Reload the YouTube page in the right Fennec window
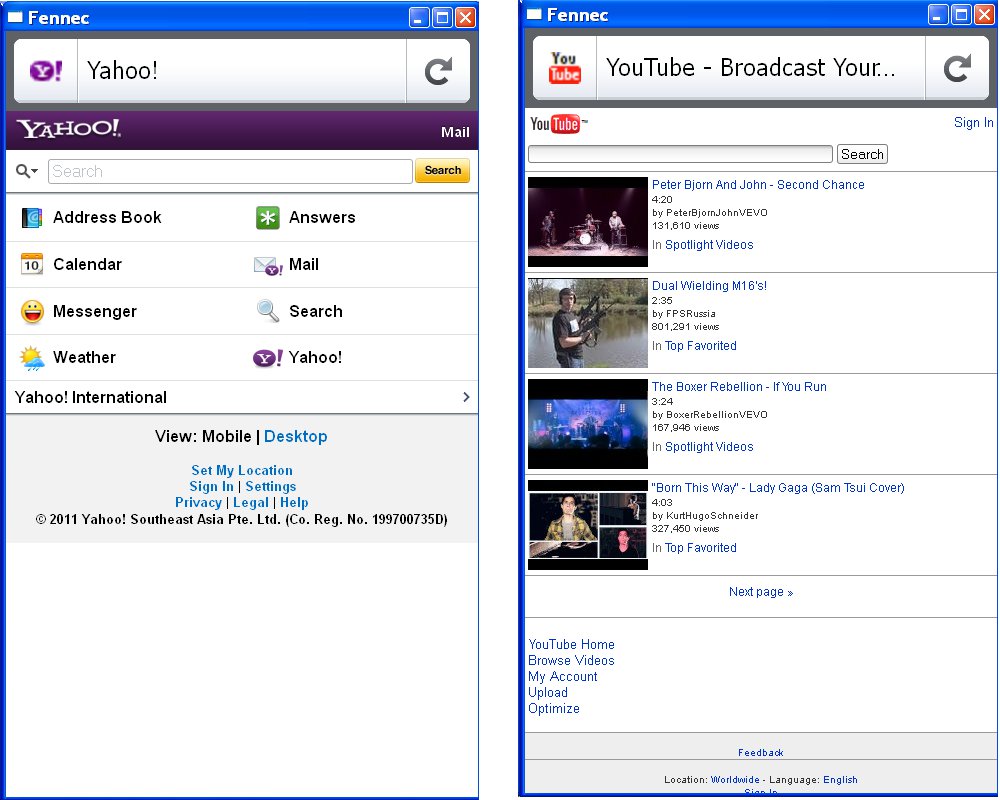Image resolution: width=1000 pixels, height=800 pixels. (x=957, y=68)
